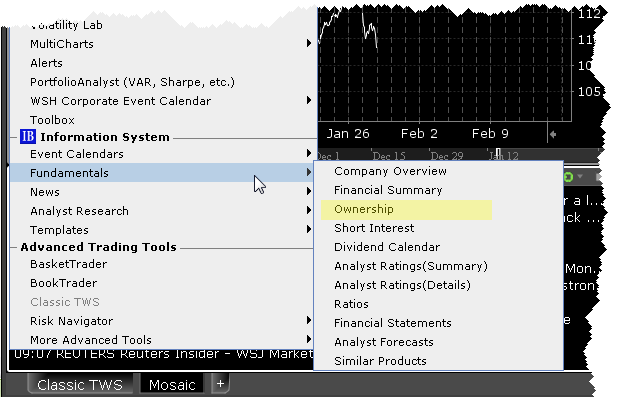Open the Dividend Calendar entry
The image size is (618, 397).
(387, 247)
